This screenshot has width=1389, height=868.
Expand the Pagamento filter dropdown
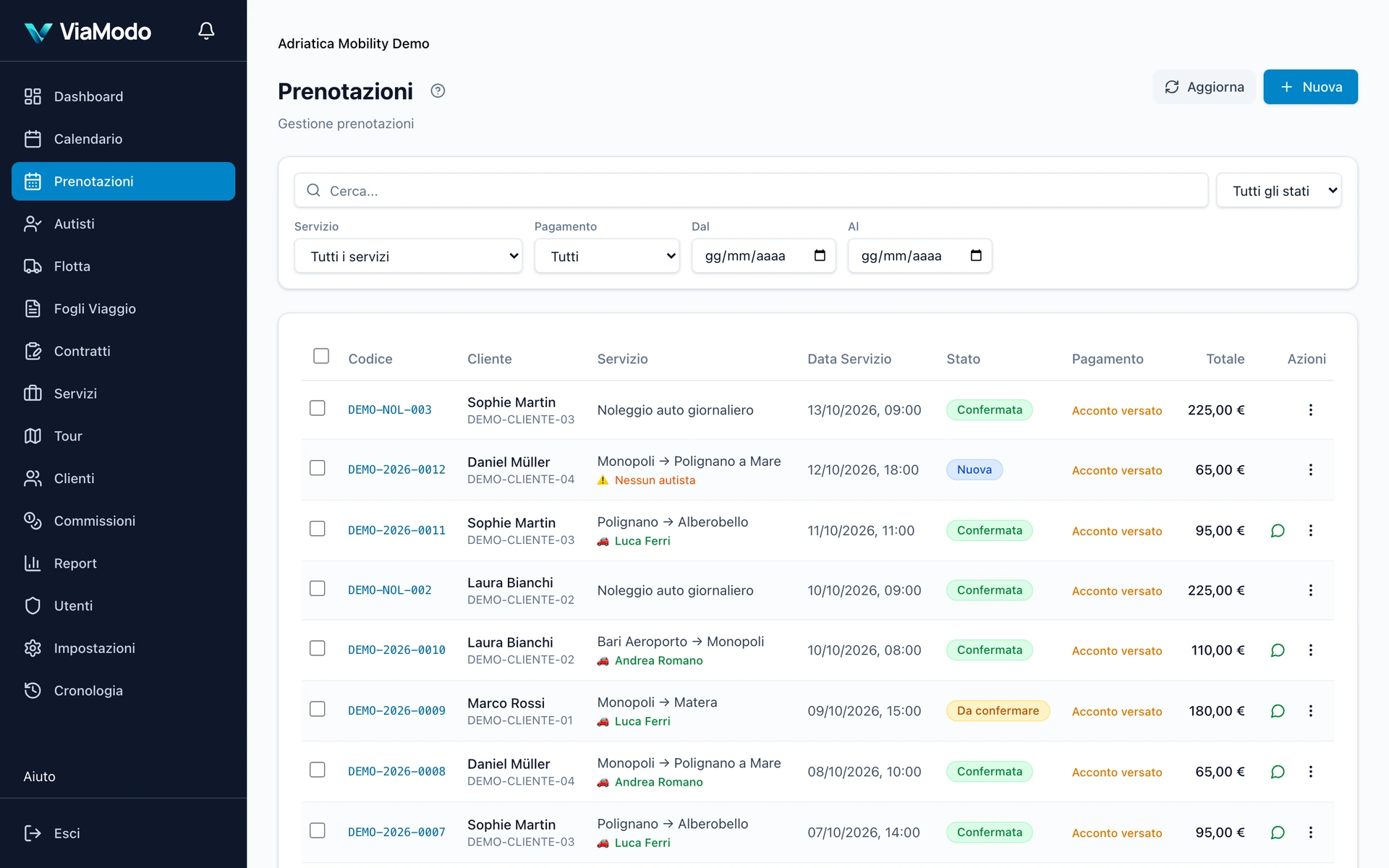(x=607, y=256)
